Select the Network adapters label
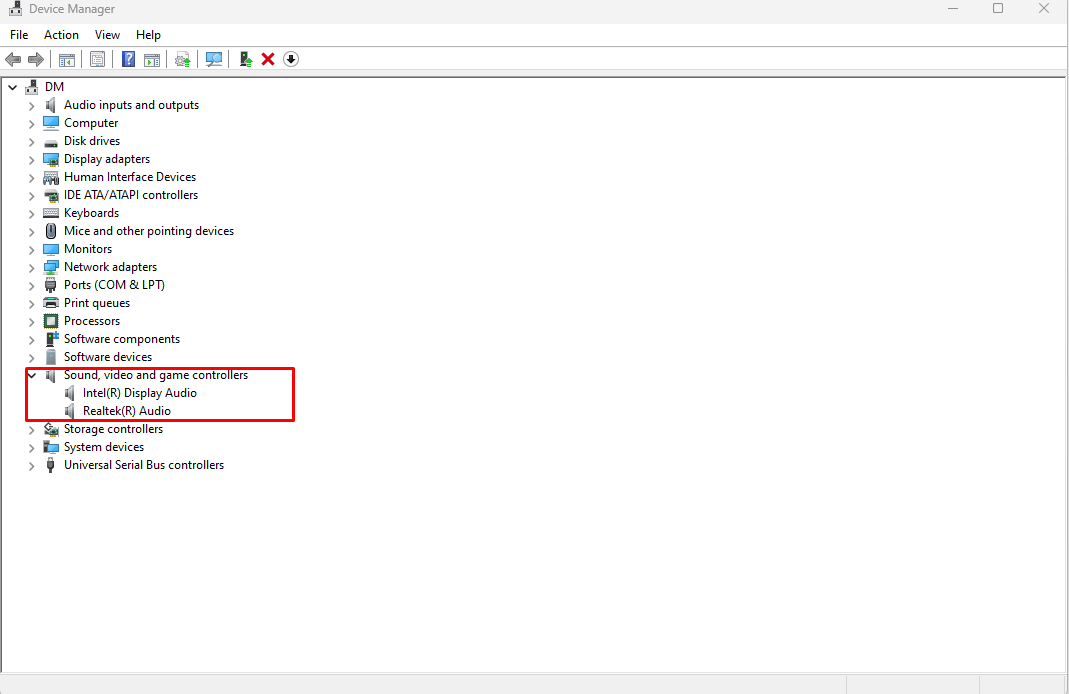Viewport: 1069px width, 694px height. tap(110, 267)
